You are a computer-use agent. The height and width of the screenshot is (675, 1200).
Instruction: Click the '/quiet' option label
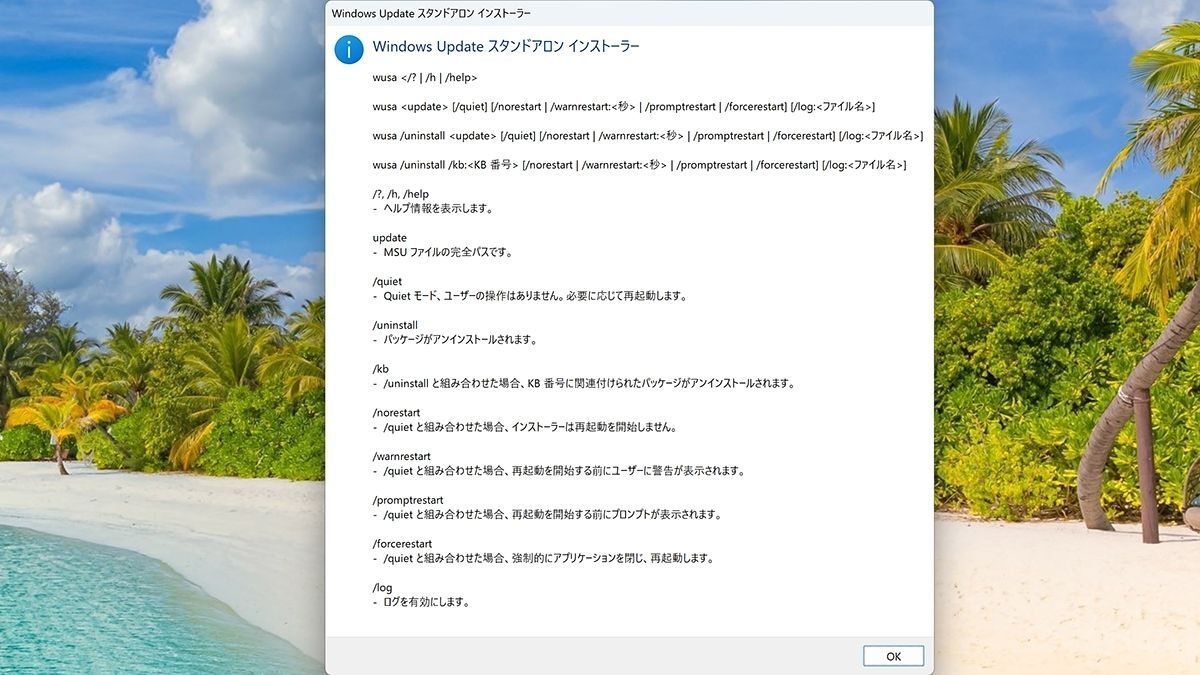tap(389, 281)
